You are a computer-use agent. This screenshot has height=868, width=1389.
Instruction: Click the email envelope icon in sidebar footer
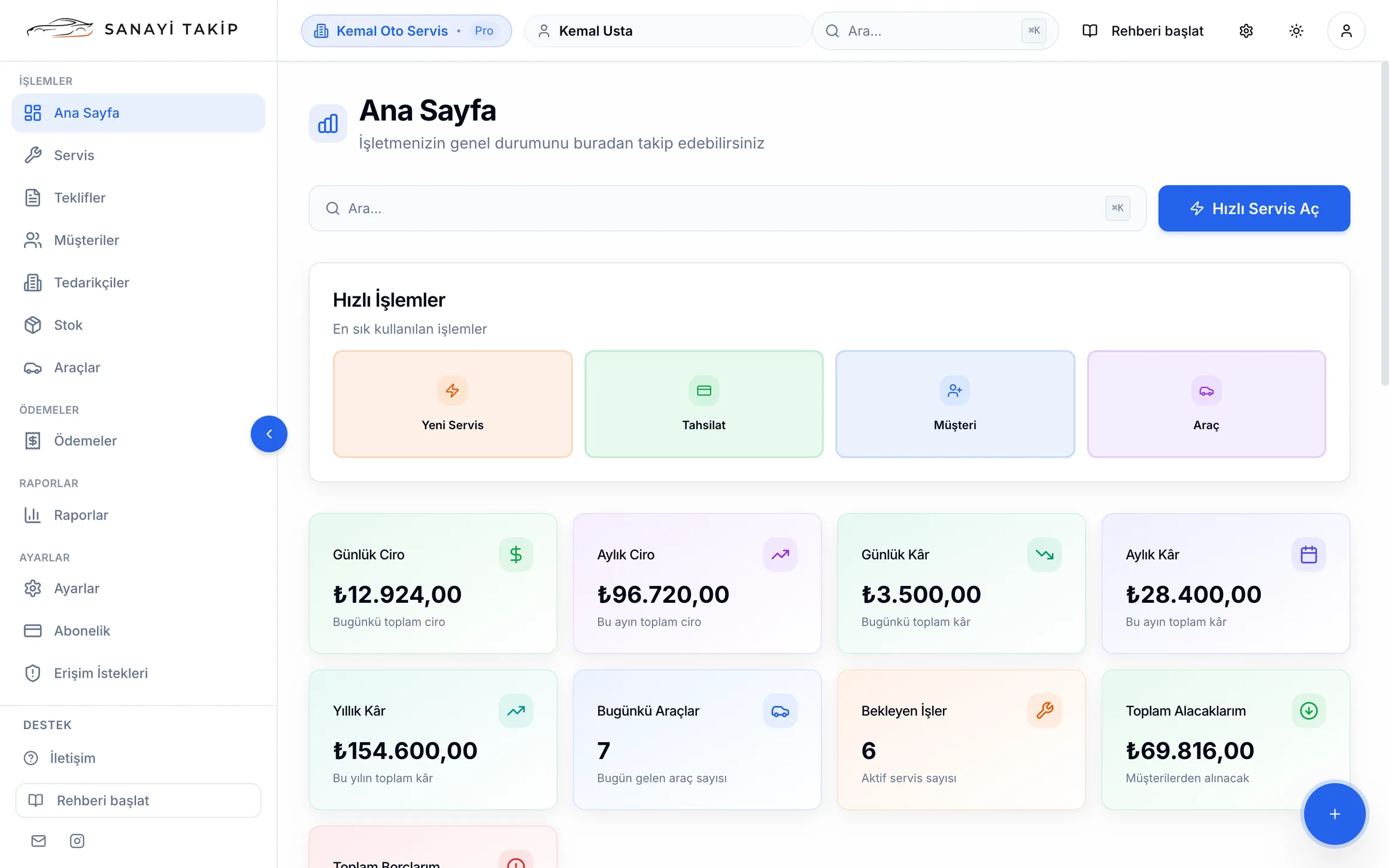tap(38, 840)
